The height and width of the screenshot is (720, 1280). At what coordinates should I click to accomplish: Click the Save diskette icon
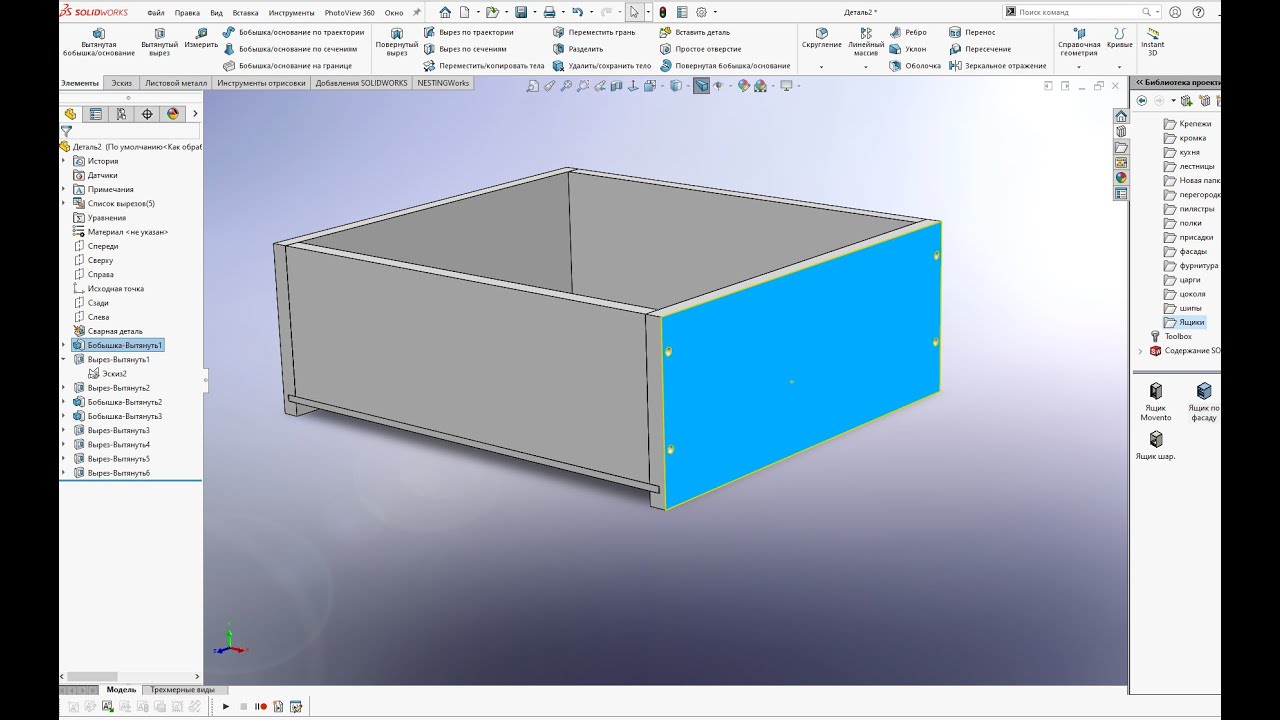tap(521, 12)
